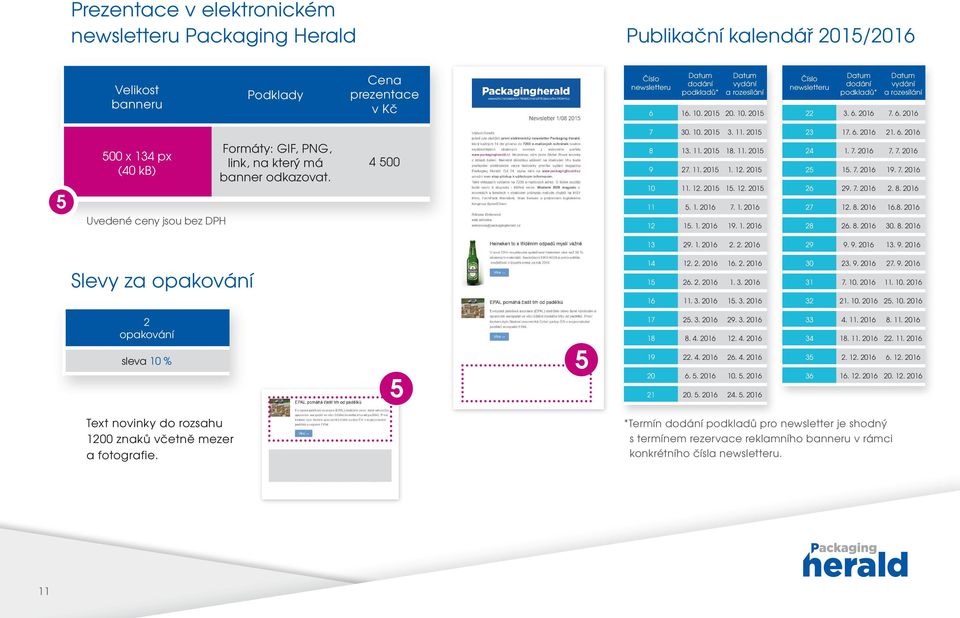The width and height of the screenshot is (960, 618).
Task: Click the '4 500' price cell
Action: pos(384,162)
